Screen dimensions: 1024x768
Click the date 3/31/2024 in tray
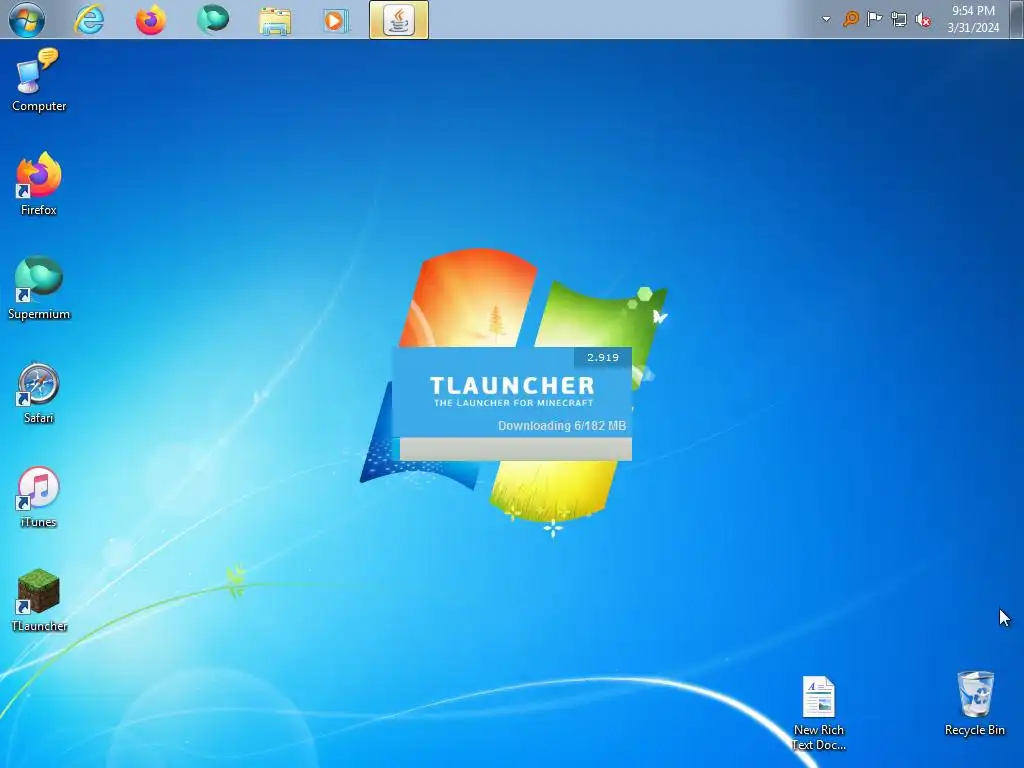pos(973,27)
